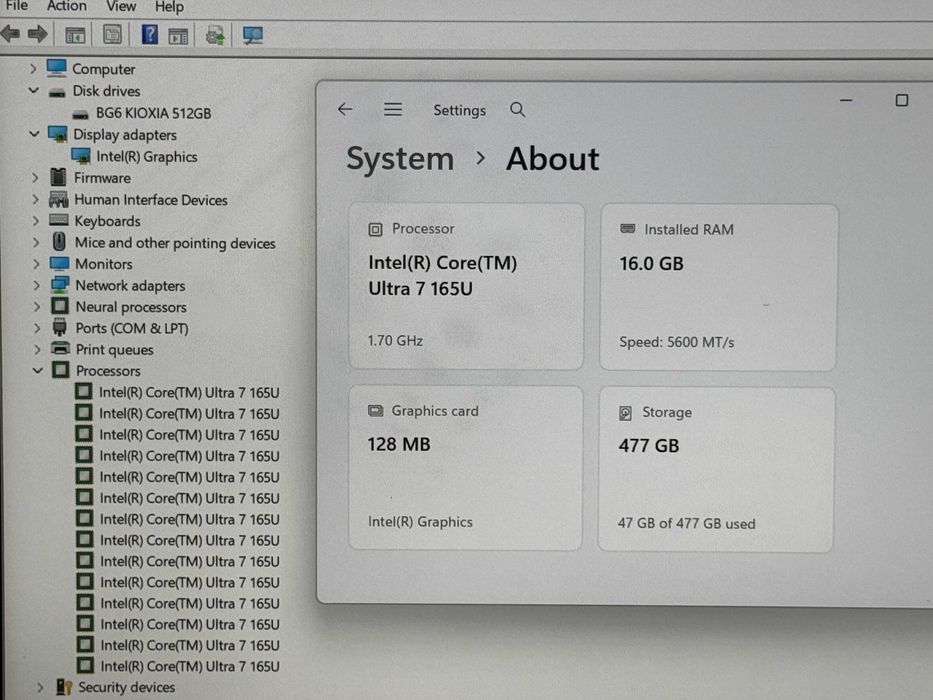Screen dimensions: 933x700
Task: Click the About heading in Settings
Action: click(x=552, y=159)
